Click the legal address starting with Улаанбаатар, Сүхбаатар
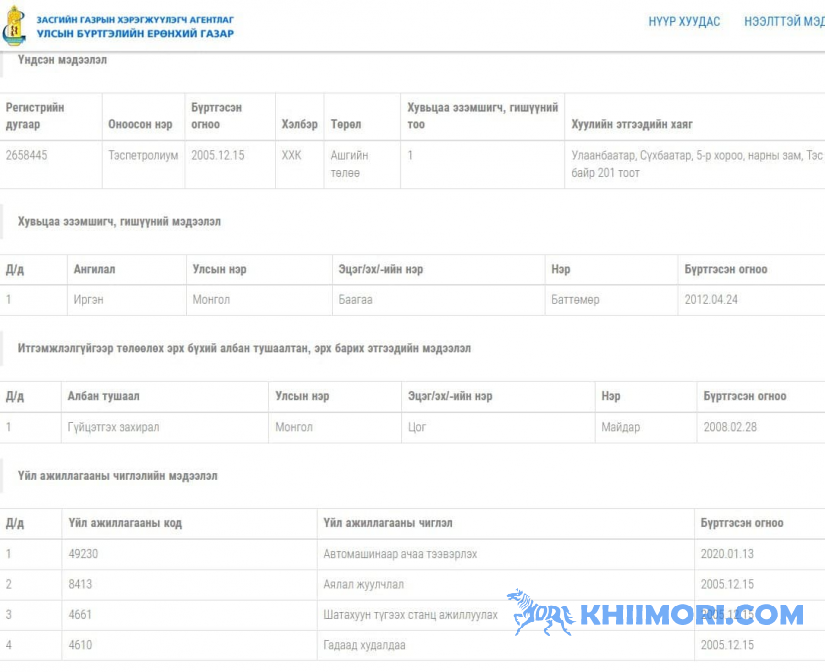This screenshot has height=672, width=825. pyautogui.click(x=698, y=164)
